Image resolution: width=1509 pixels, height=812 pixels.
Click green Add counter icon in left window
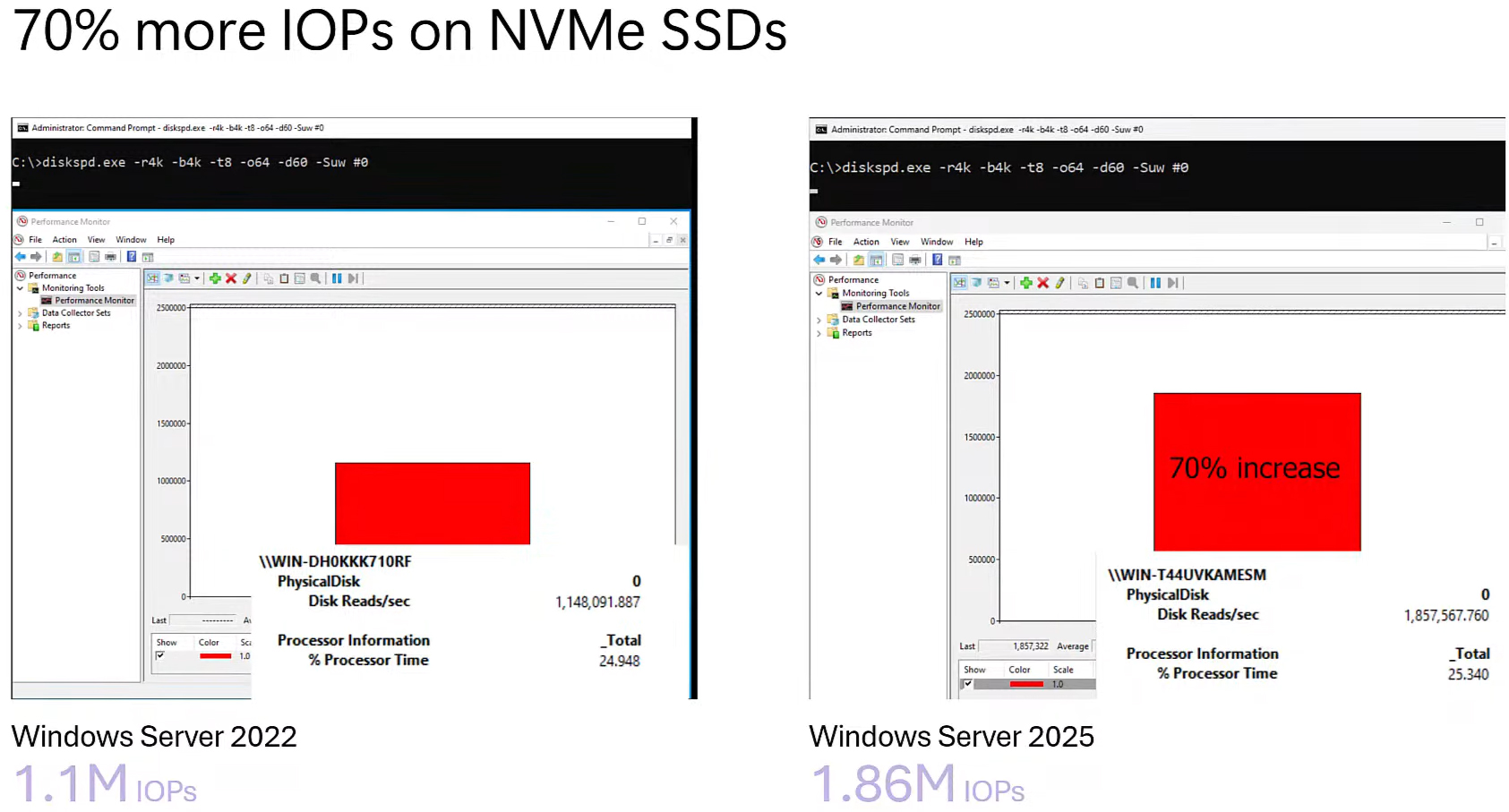pos(215,278)
